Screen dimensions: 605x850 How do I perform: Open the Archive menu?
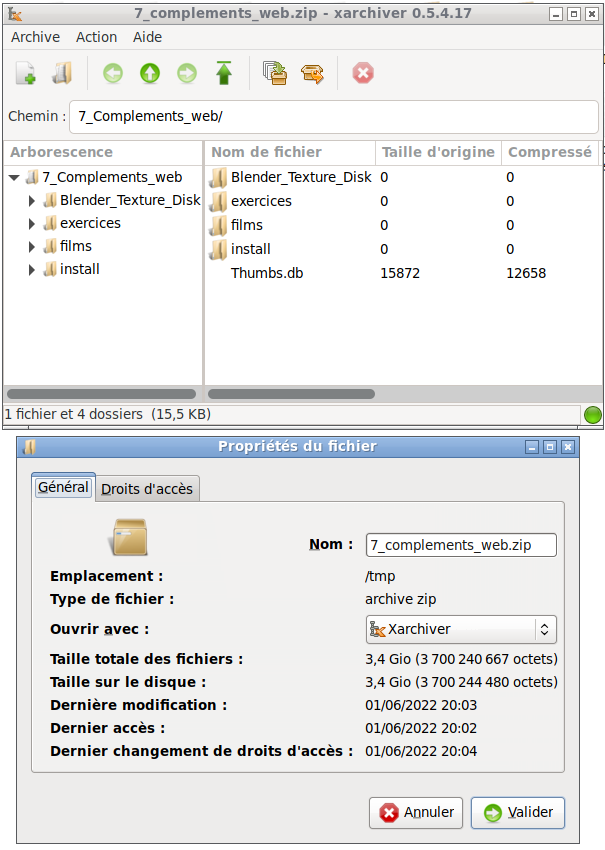[35, 37]
